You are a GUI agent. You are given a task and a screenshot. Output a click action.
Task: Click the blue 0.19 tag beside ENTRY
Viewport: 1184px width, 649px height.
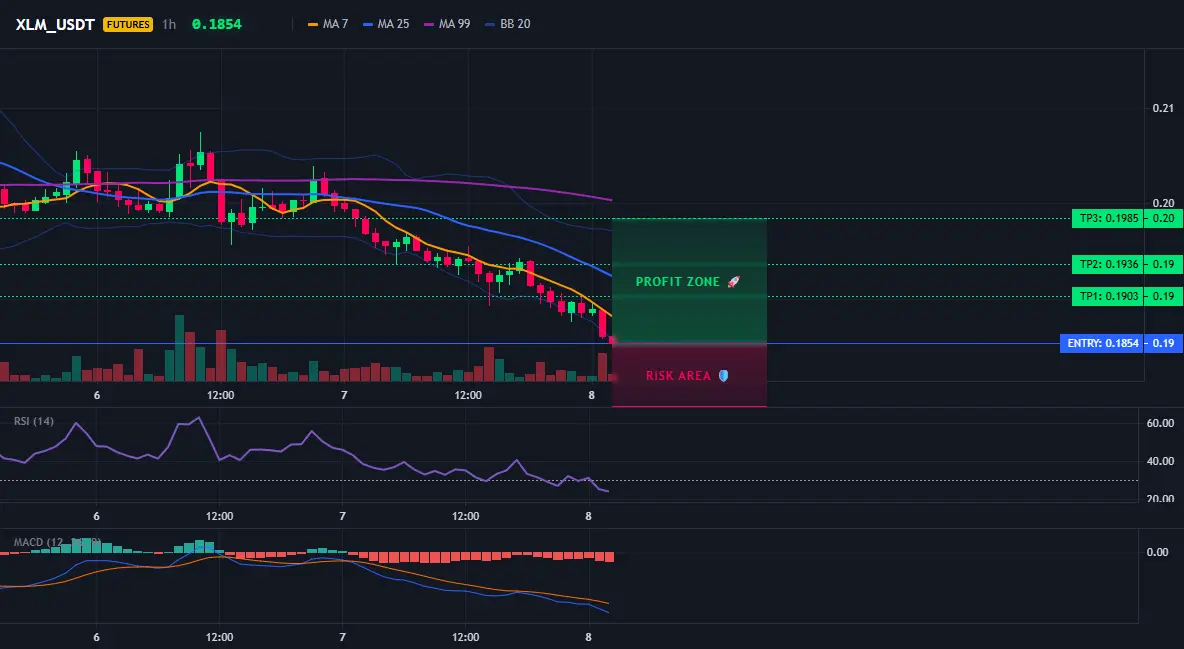tap(1164, 343)
